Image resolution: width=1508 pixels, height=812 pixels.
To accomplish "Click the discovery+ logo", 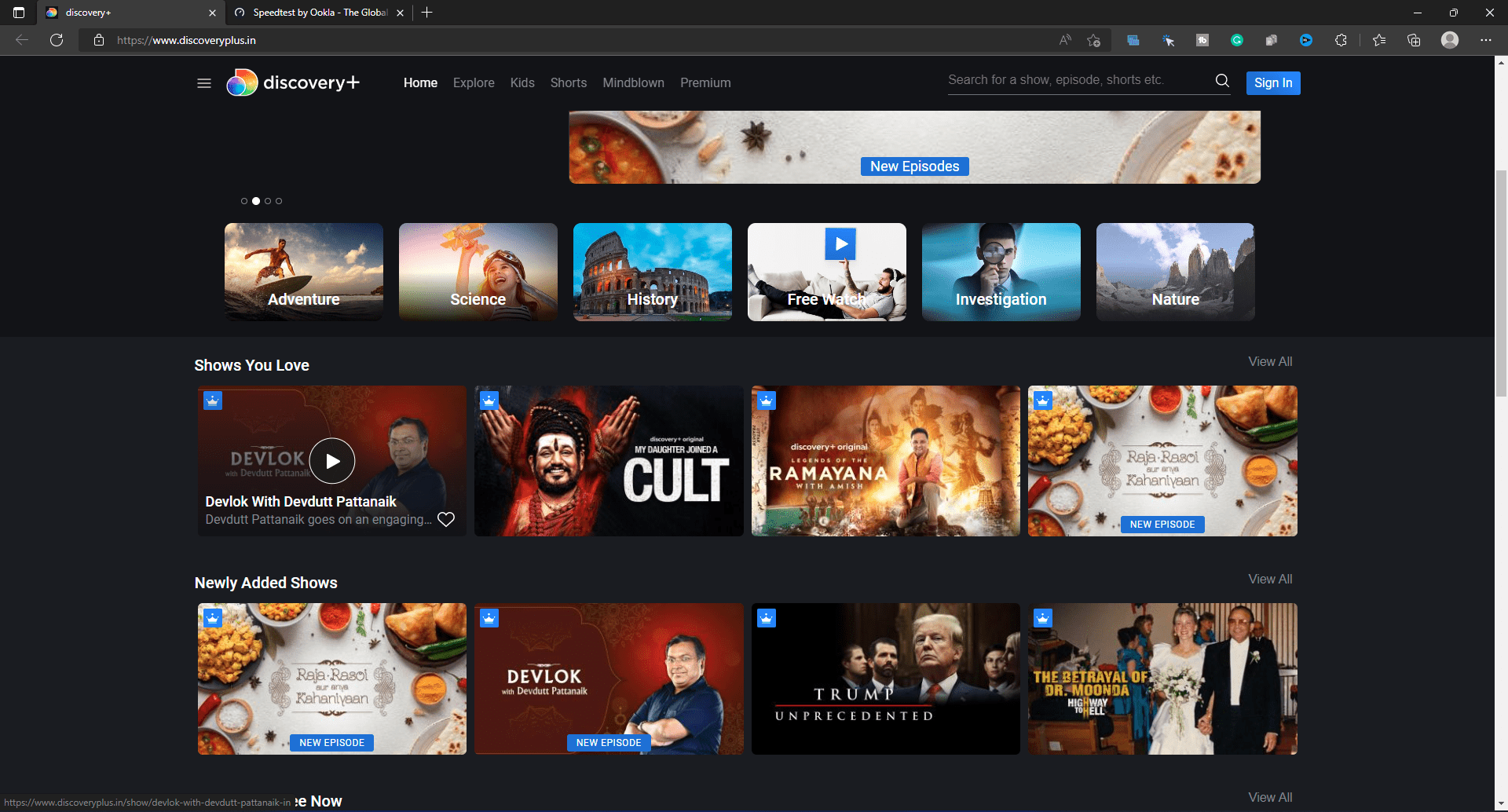I will (x=293, y=82).
